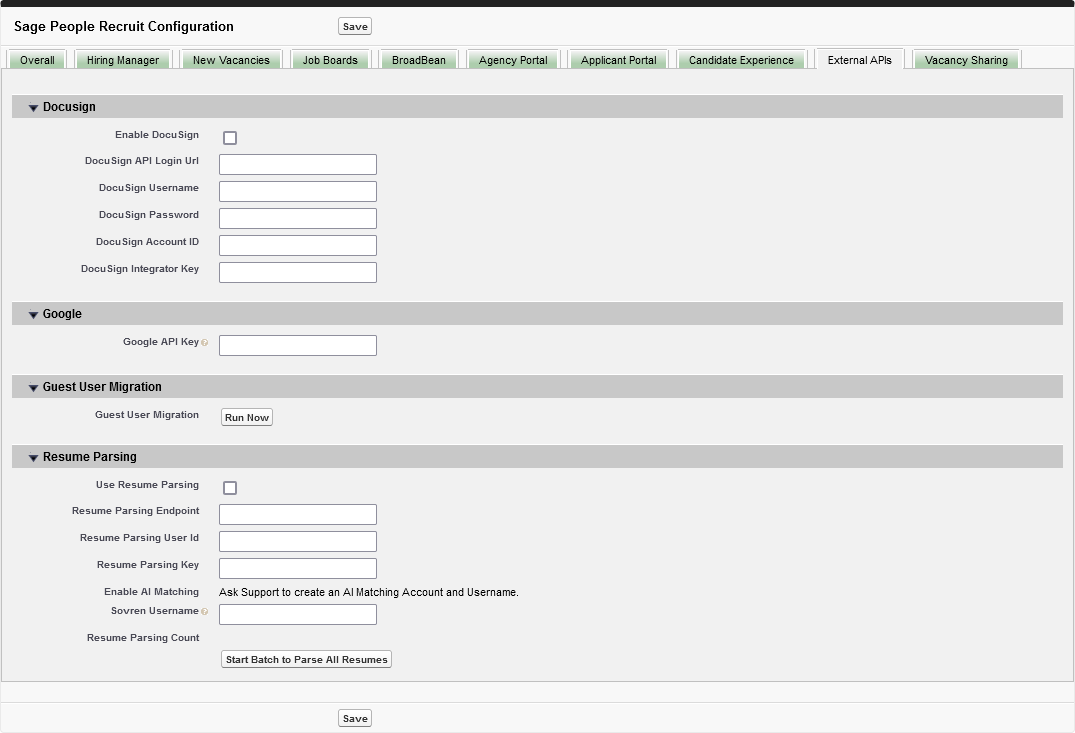The width and height of the screenshot is (1075, 733).
Task: Focus the DocuSign API Login Url field
Action: pos(298,165)
